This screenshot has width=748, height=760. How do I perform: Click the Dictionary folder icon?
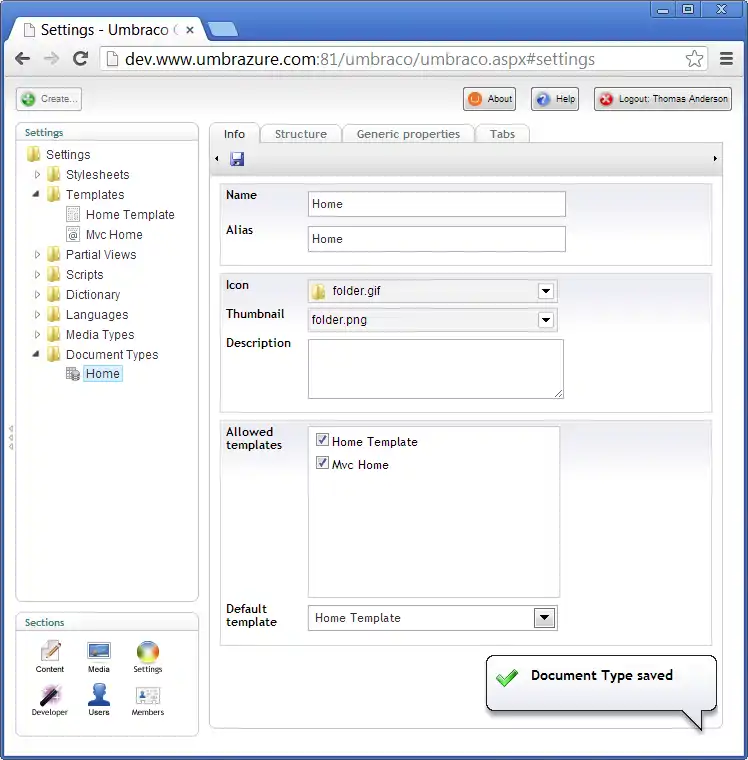point(54,294)
